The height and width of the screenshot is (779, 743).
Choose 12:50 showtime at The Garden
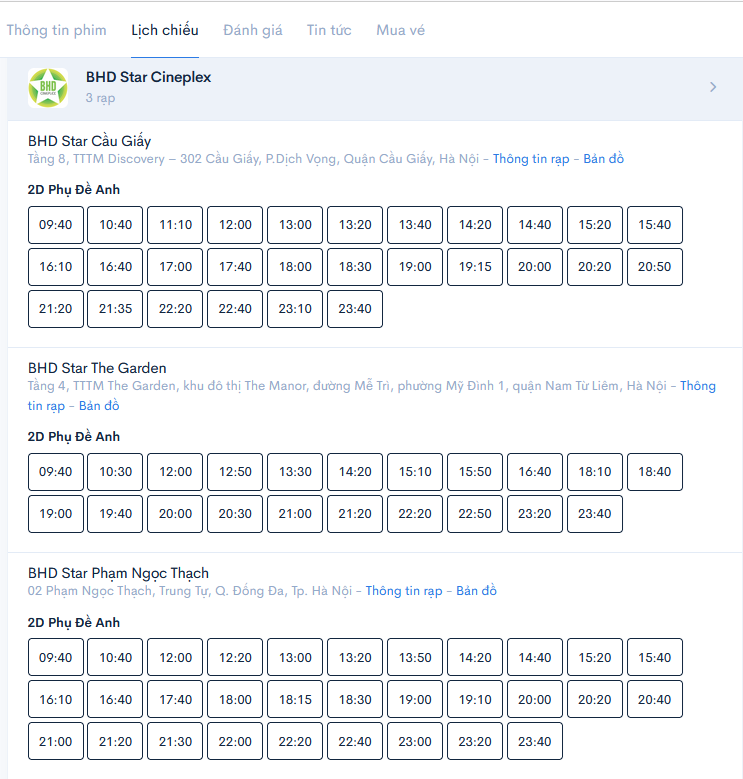point(235,471)
